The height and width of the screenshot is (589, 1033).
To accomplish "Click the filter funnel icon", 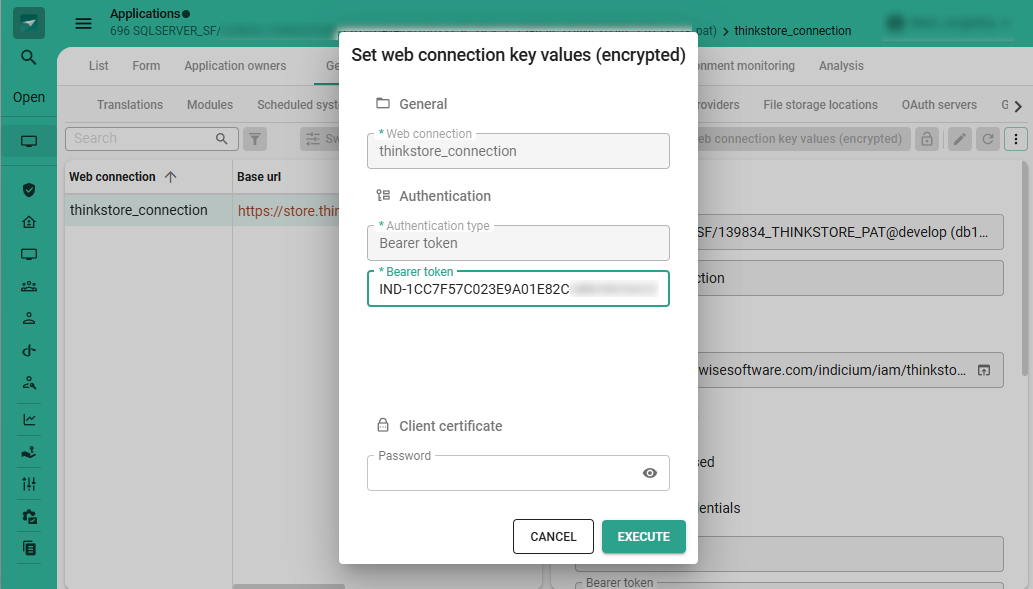I will tap(256, 139).
